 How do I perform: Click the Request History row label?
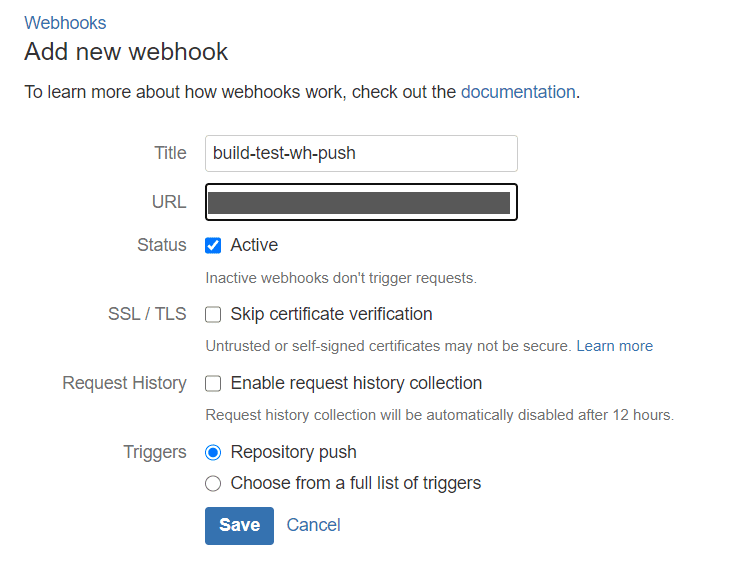124,383
